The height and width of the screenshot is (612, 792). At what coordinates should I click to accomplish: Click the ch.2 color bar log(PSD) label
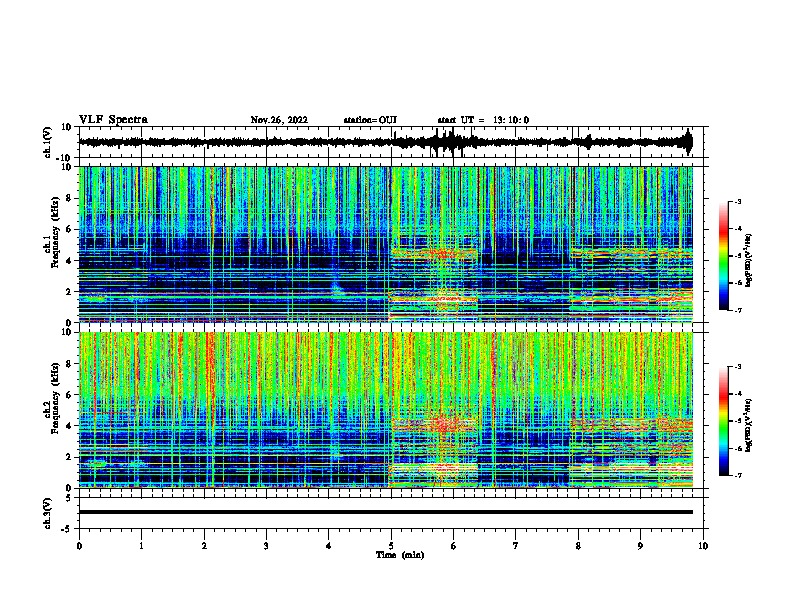pyautogui.click(x=749, y=425)
